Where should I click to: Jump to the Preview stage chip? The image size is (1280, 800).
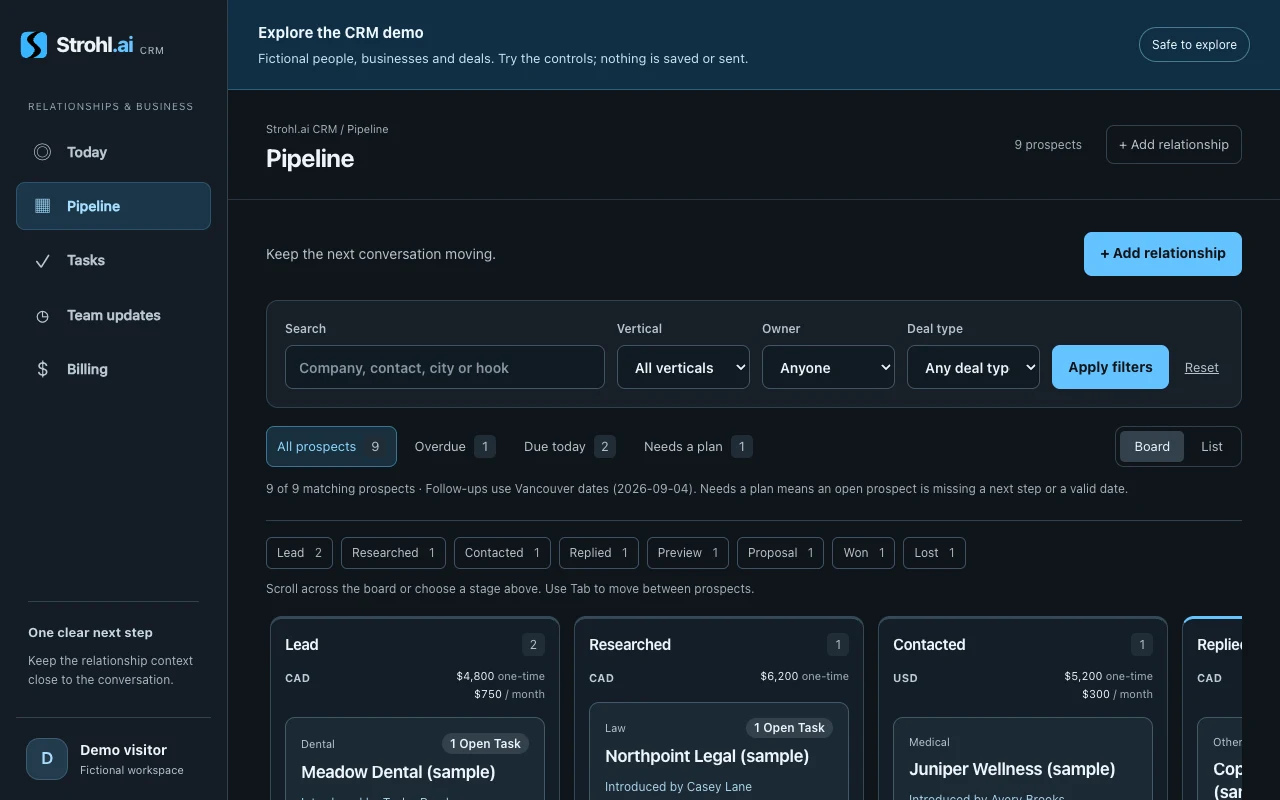[687, 553]
